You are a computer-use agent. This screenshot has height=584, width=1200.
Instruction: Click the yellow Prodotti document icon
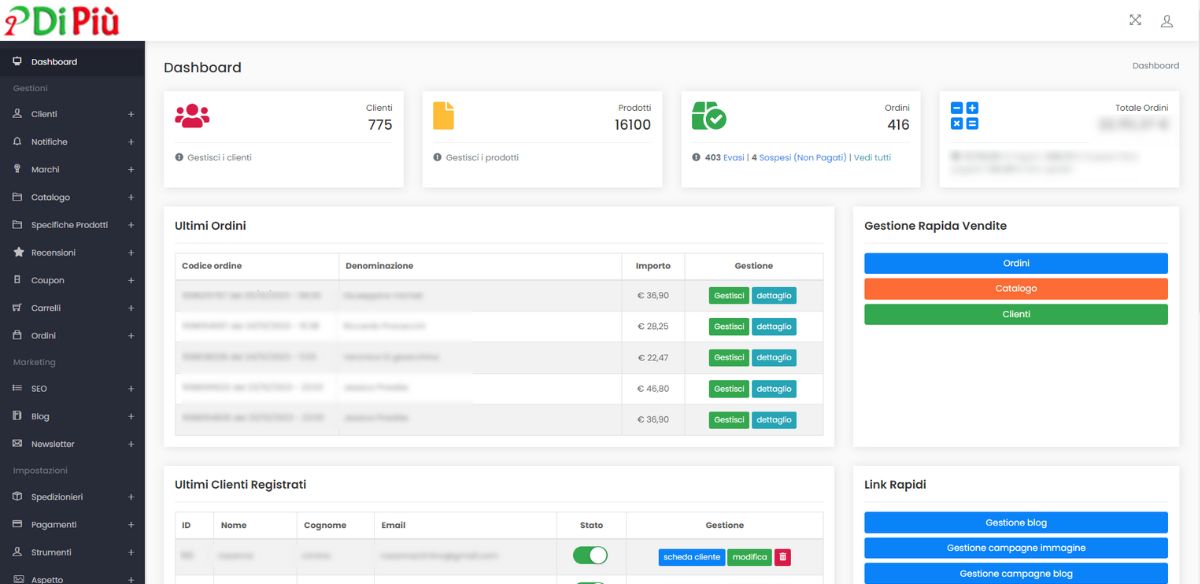(x=443, y=116)
